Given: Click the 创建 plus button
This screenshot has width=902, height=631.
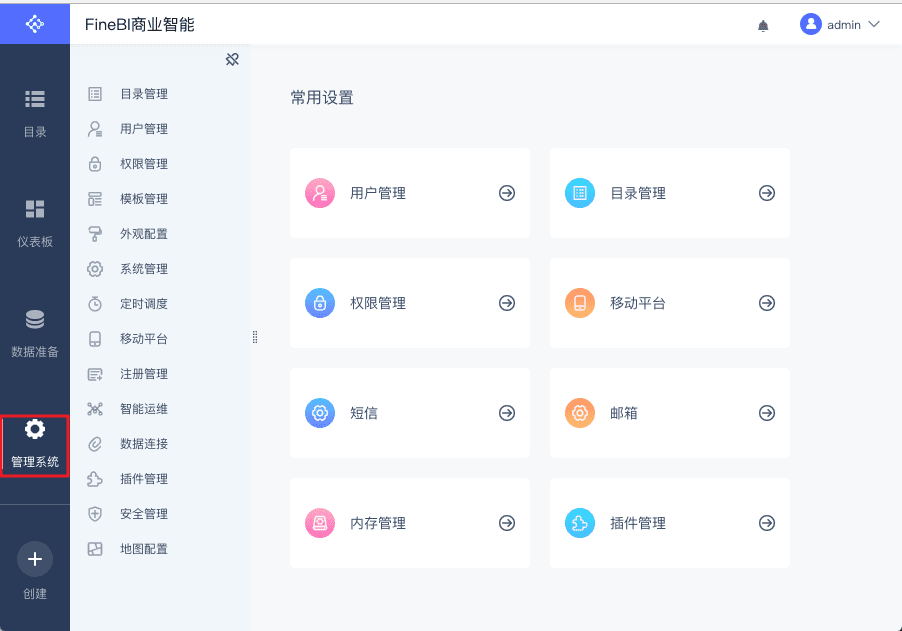Looking at the screenshot, I should (x=35, y=559).
